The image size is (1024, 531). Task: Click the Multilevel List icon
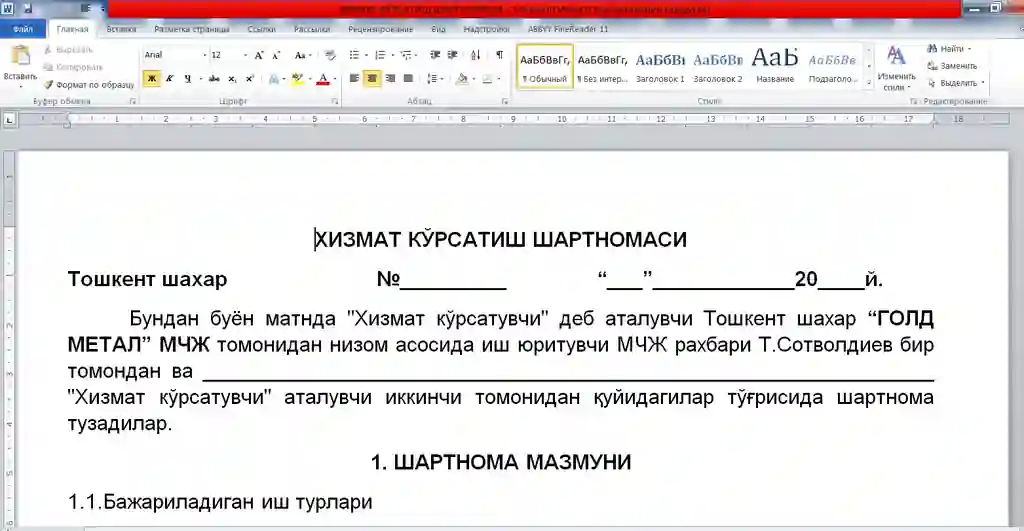[x=406, y=56]
